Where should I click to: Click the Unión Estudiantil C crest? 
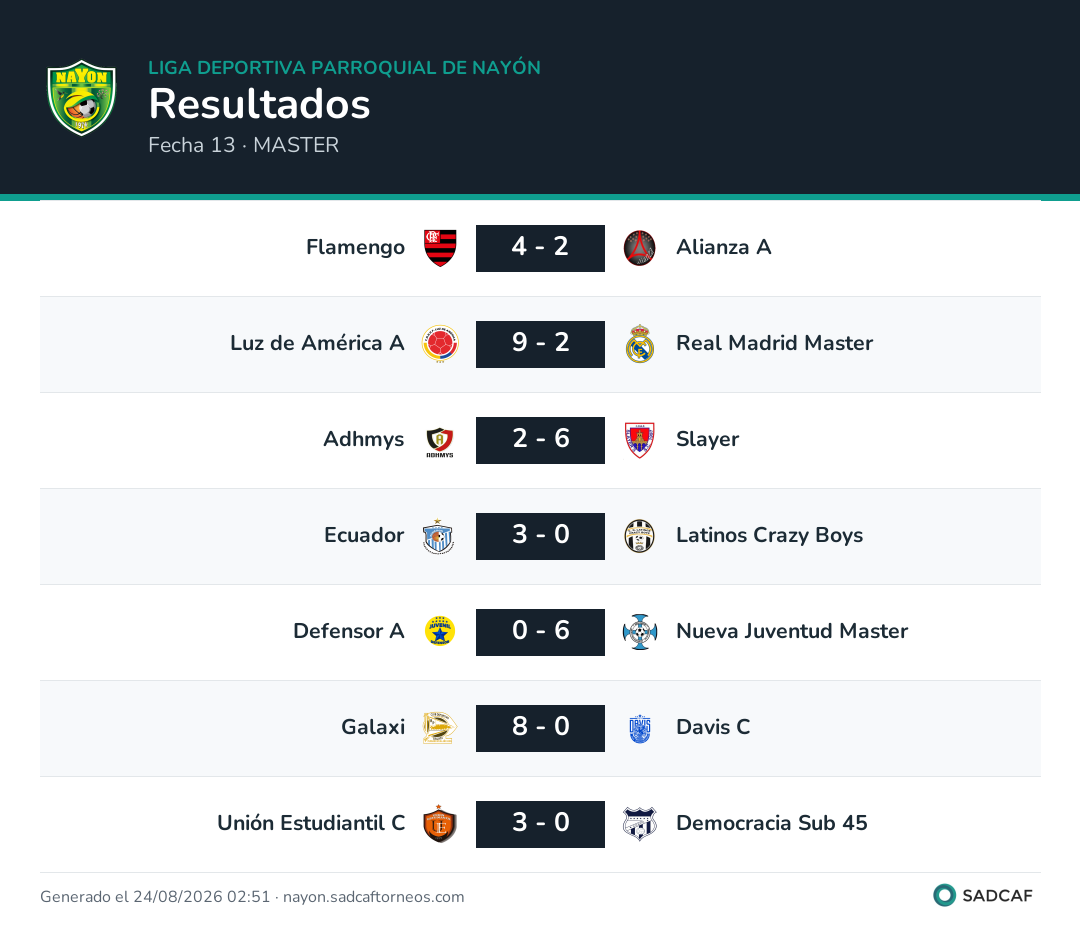pyautogui.click(x=440, y=824)
